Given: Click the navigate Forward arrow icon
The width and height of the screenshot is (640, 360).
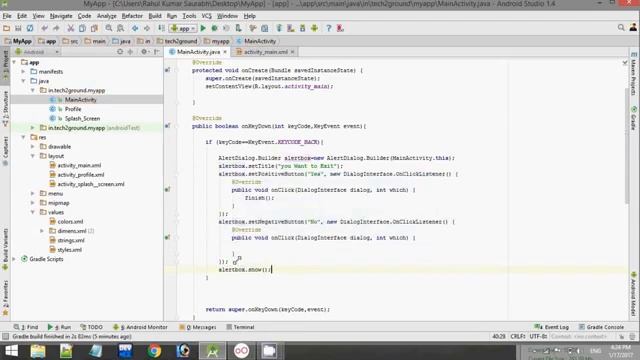Looking at the screenshot, I should coord(147,28).
